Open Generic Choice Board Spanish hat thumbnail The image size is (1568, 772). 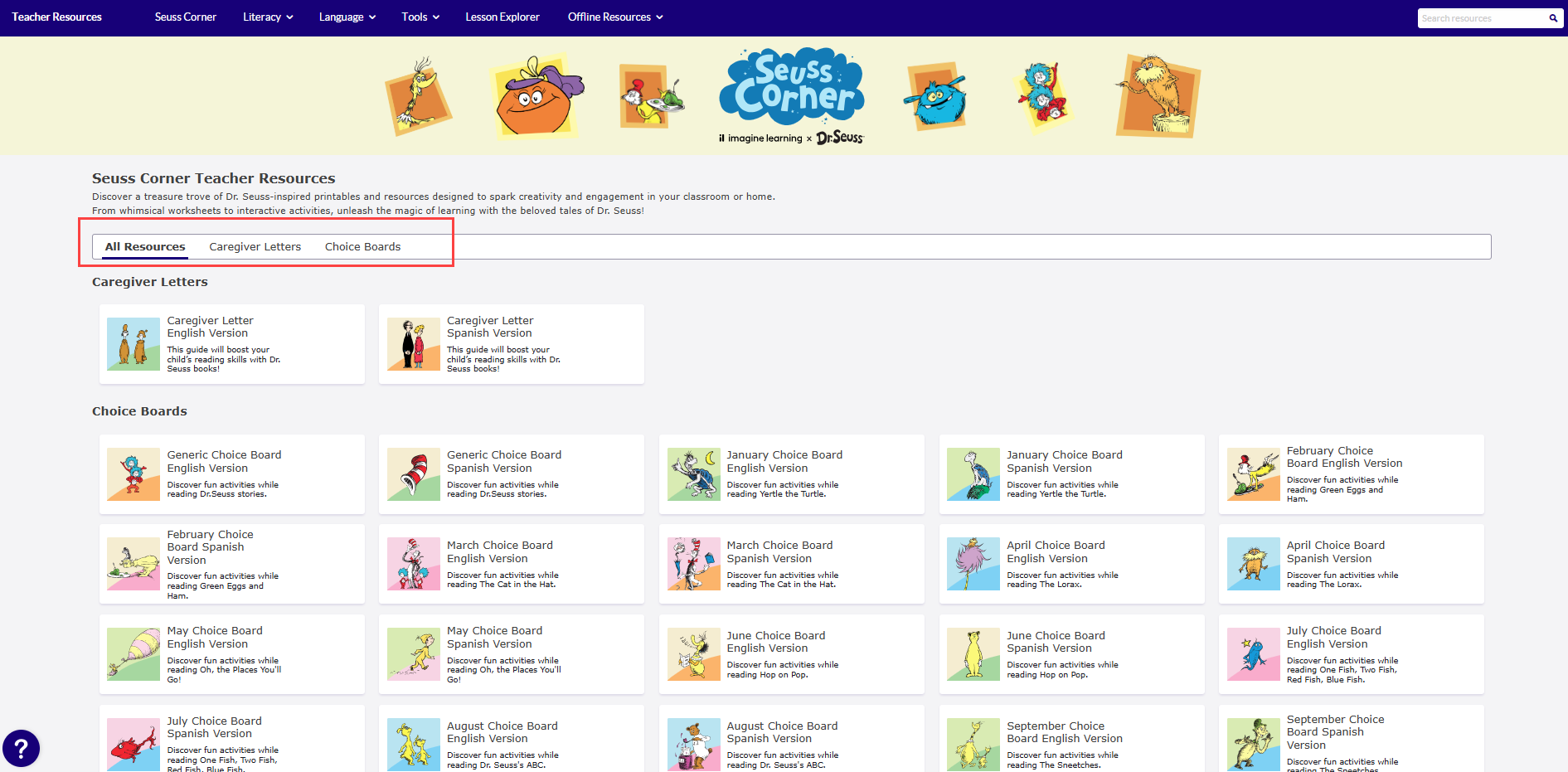tap(413, 475)
